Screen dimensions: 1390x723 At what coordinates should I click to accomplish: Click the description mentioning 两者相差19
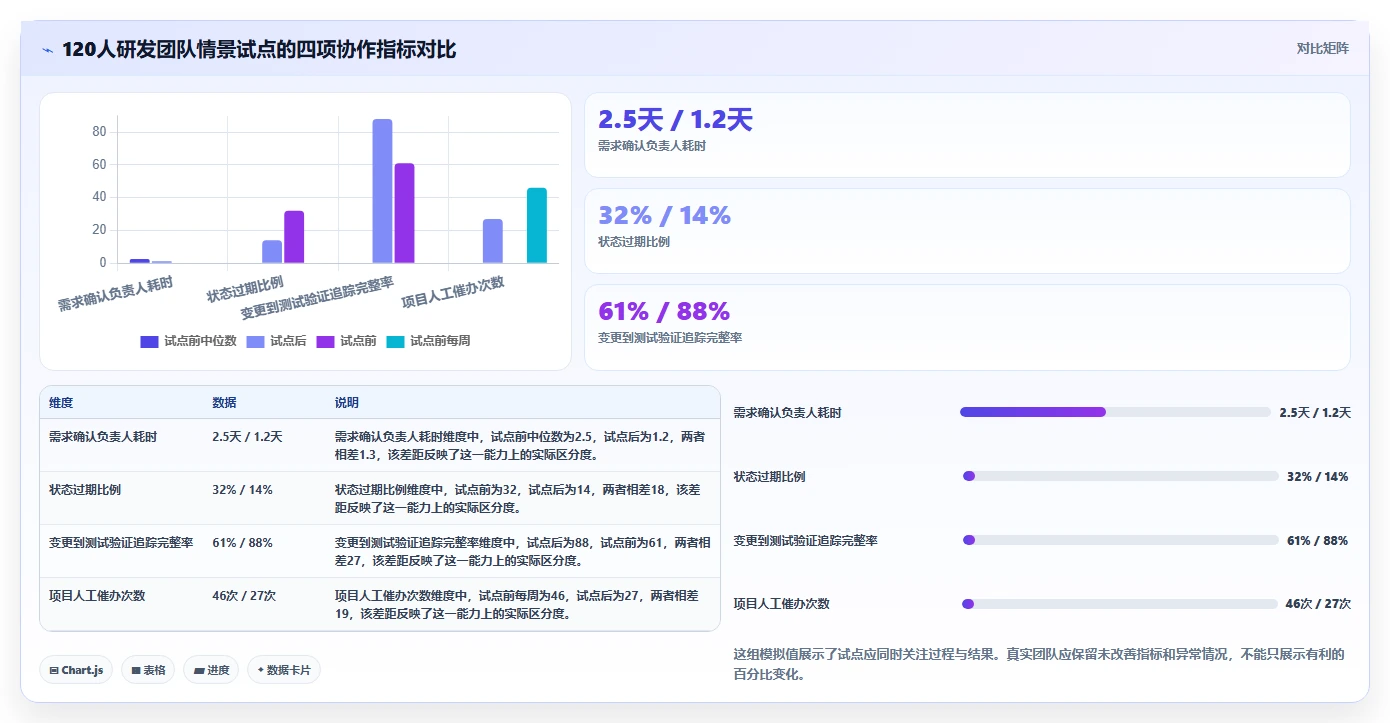[517, 605]
